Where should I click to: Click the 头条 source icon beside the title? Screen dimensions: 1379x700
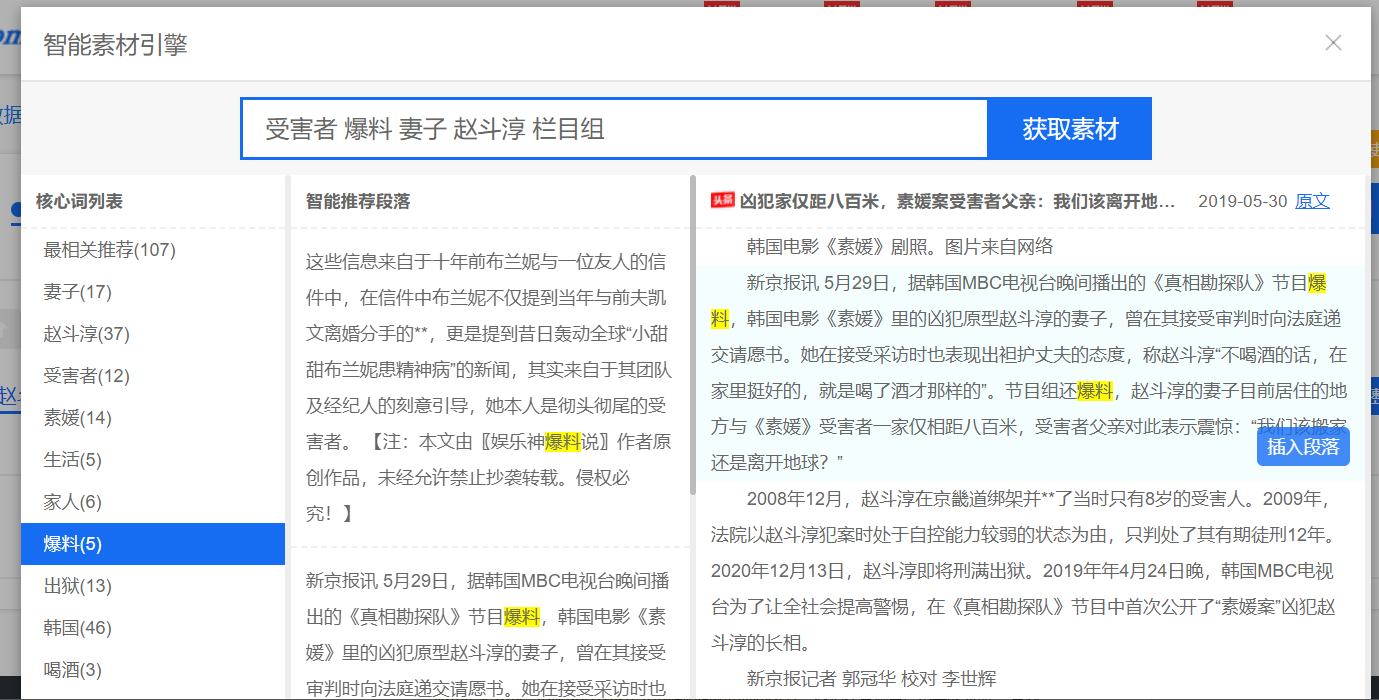click(722, 201)
